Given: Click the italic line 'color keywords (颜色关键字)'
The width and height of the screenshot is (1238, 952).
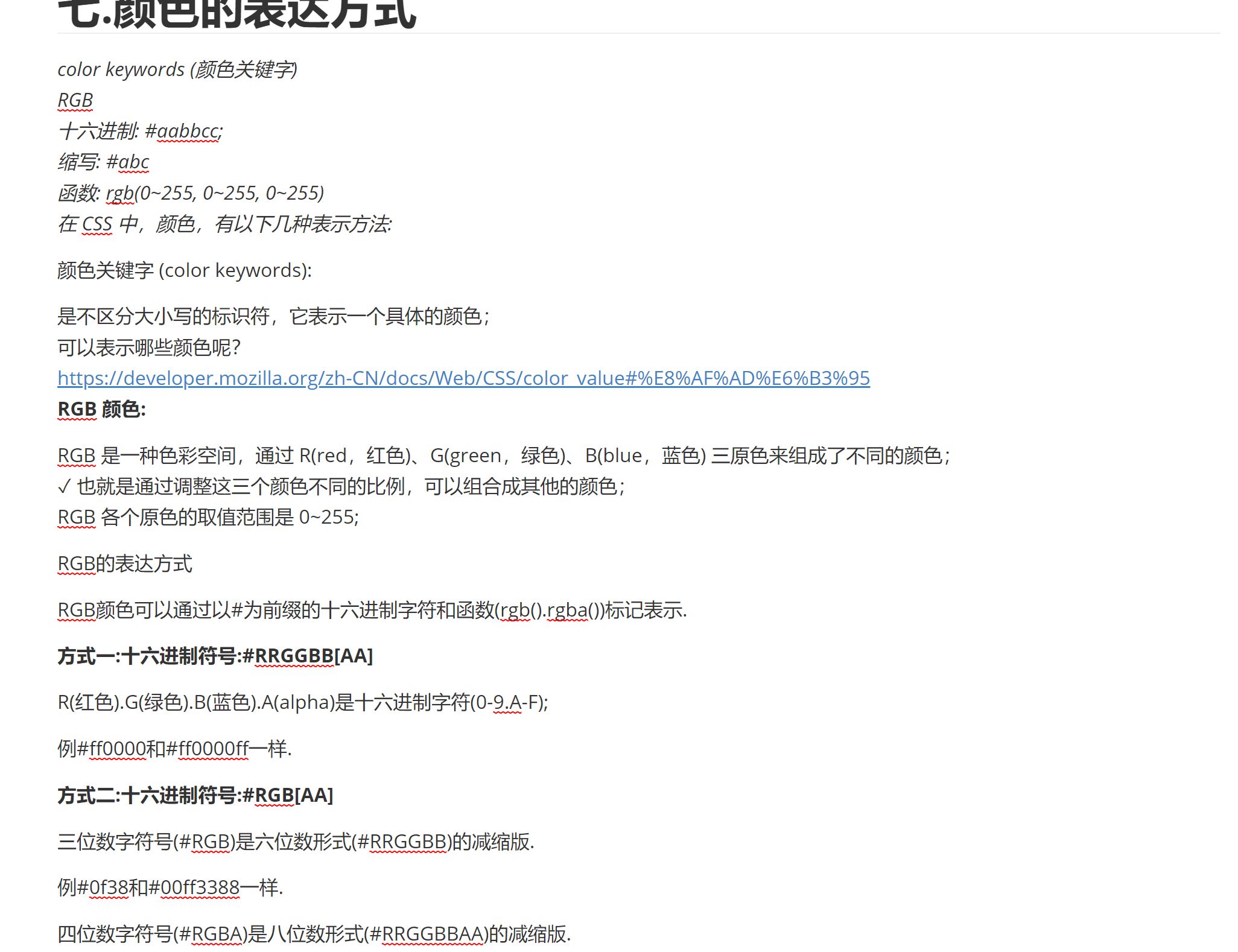Looking at the screenshot, I should pyautogui.click(x=177, y=69).
